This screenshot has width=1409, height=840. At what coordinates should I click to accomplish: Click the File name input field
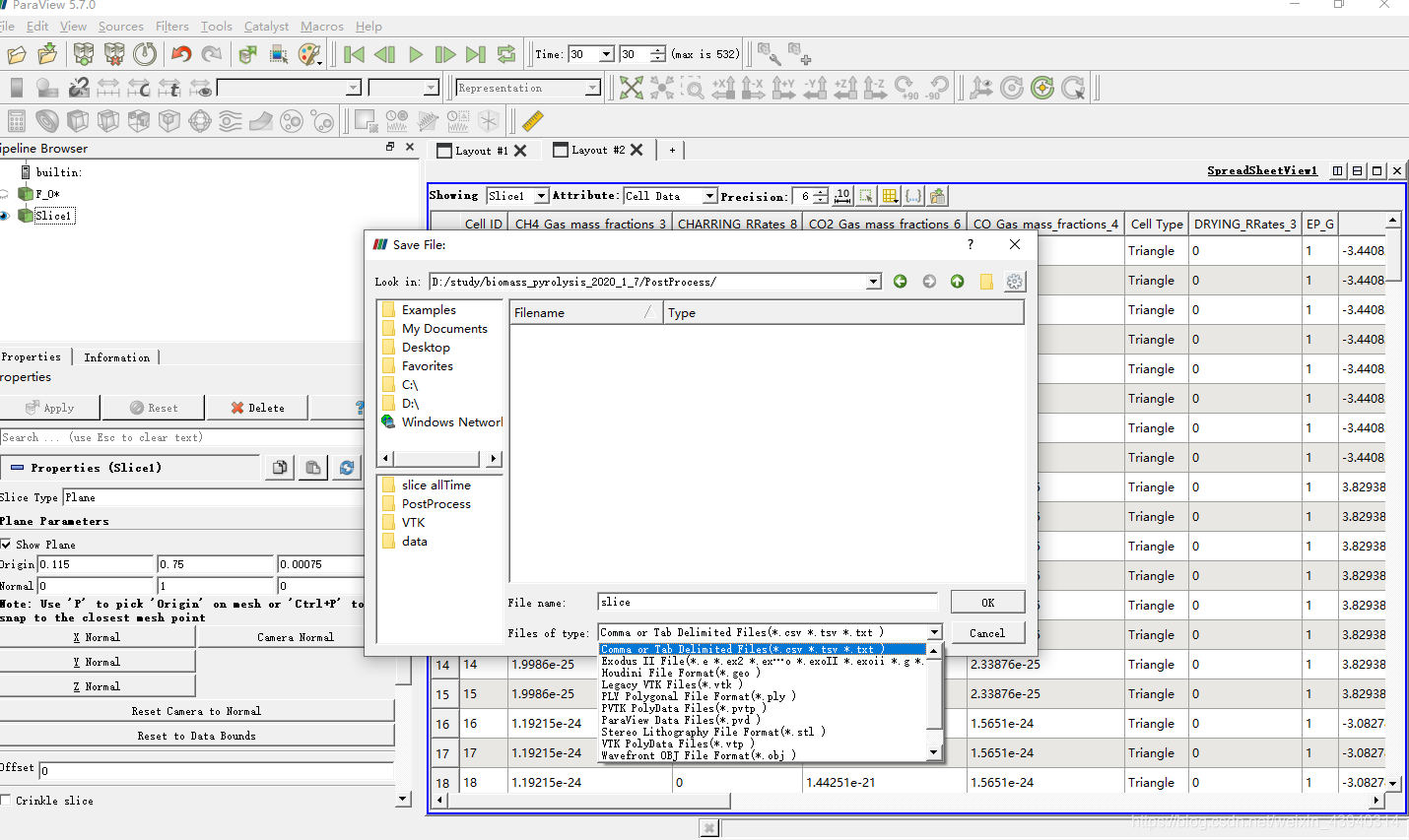click(768, 602)
